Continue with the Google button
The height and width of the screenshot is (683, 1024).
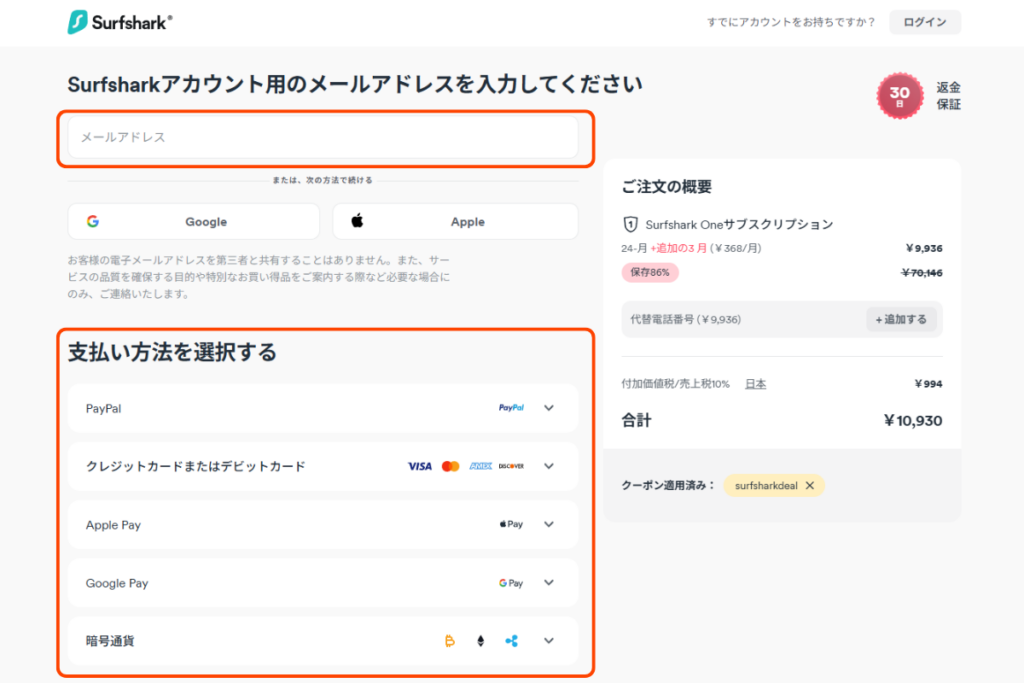point(194,222)
